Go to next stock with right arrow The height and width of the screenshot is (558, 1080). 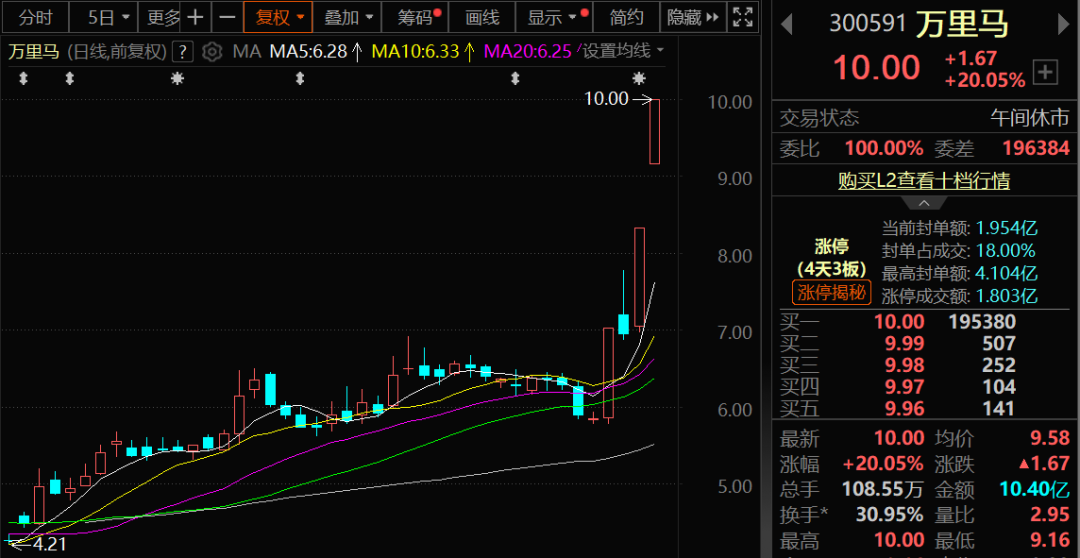pyautogui.click(x=1063, y=25)
